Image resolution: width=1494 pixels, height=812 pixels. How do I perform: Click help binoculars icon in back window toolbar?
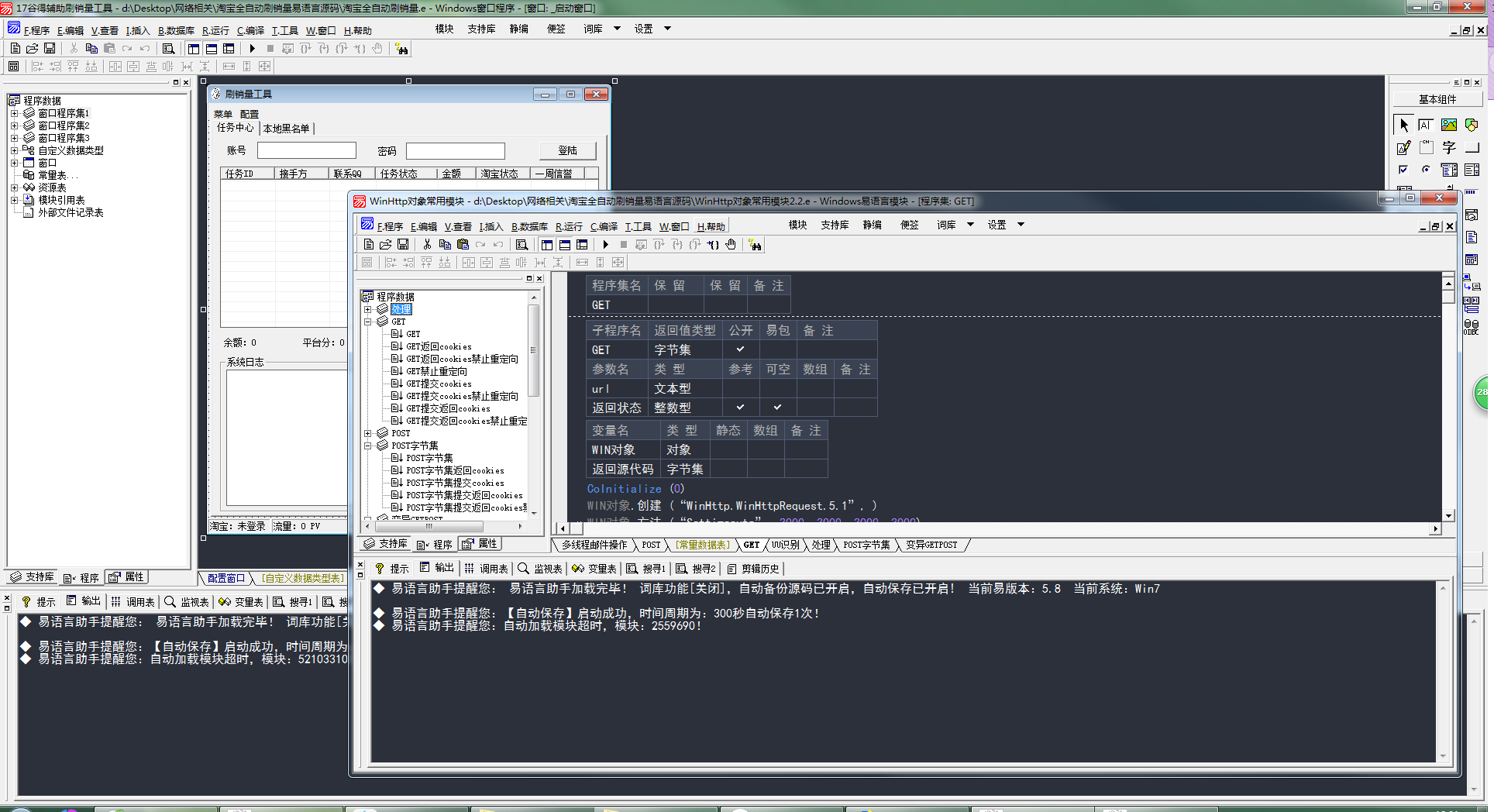click(x=401, y=49)
